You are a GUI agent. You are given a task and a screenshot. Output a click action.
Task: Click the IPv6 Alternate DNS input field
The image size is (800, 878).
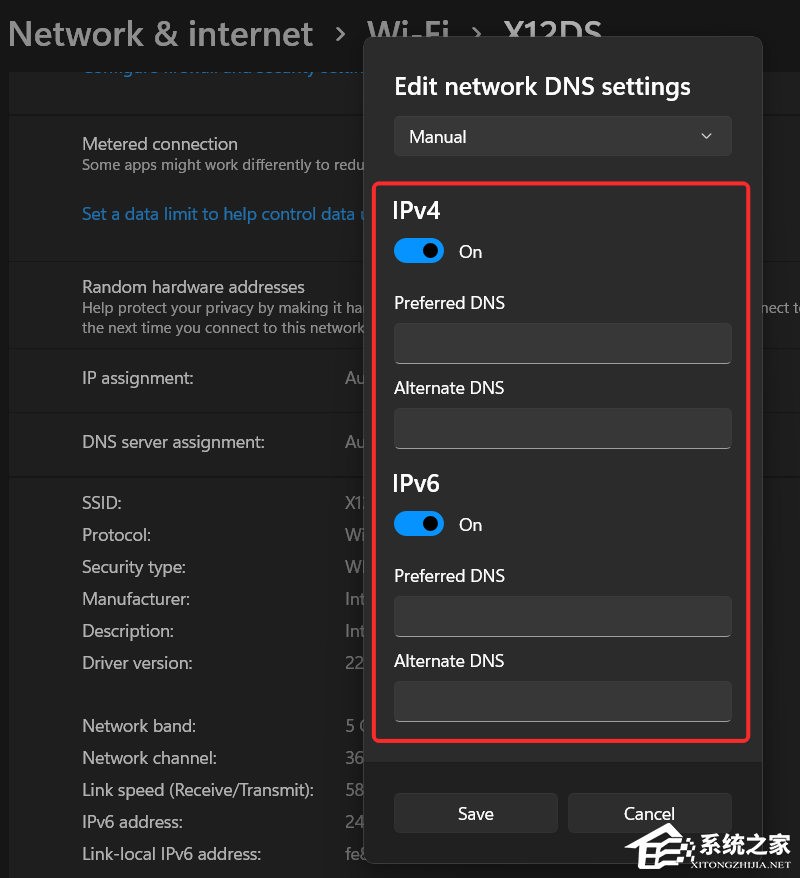coord(562,701)
